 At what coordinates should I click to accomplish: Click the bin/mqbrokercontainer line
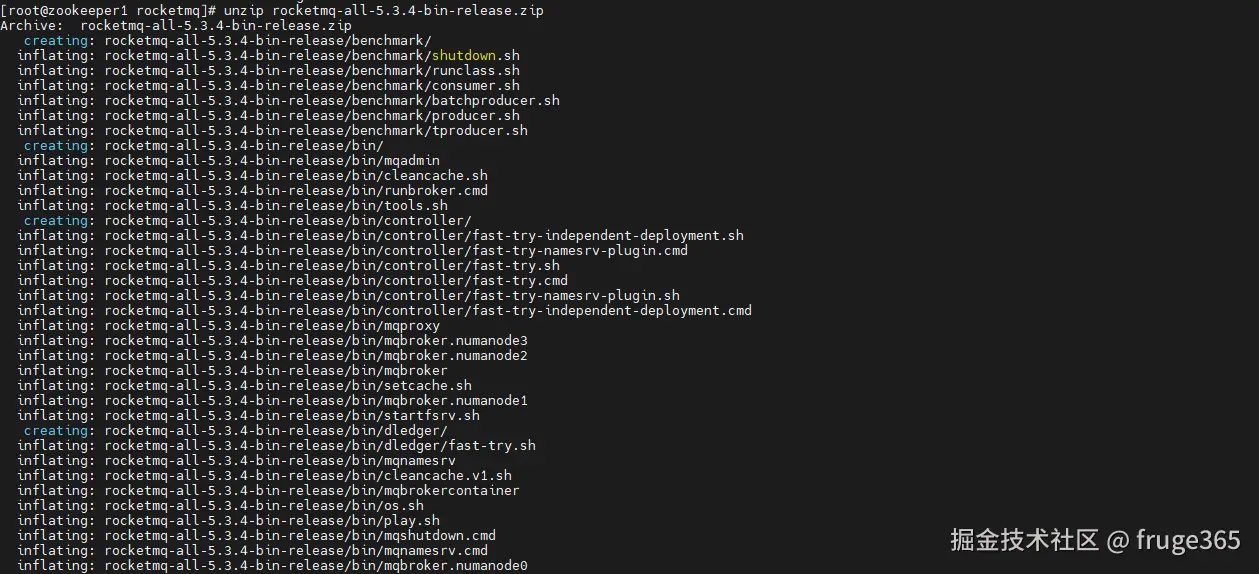click(x=268, y=490)
